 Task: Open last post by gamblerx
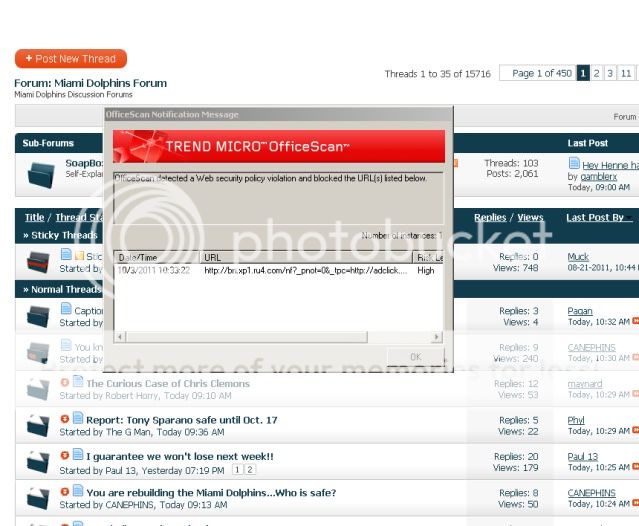599,176
